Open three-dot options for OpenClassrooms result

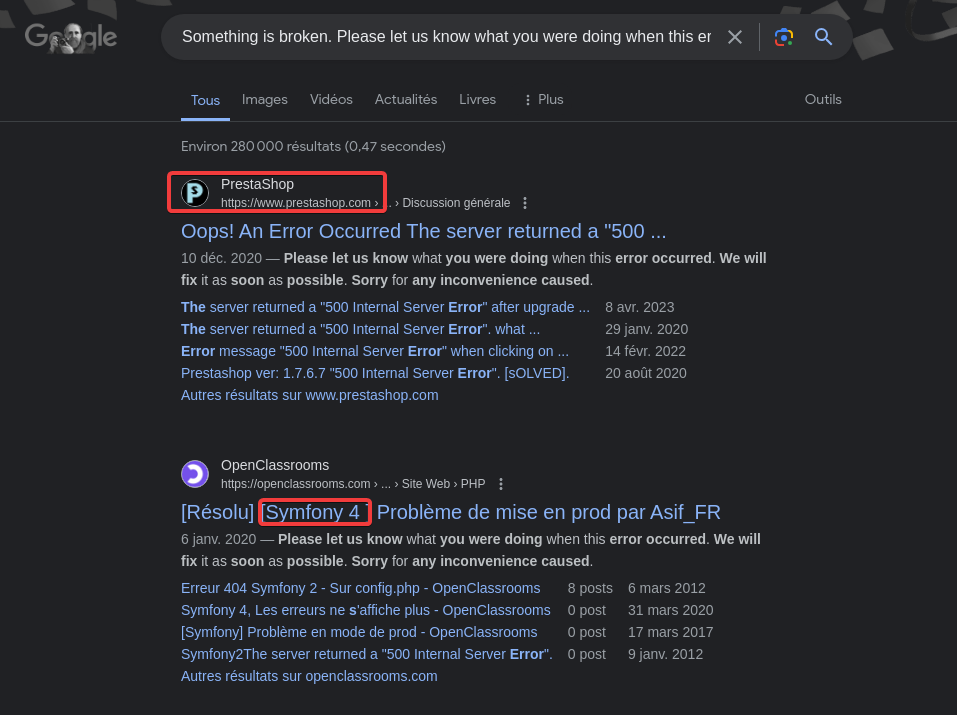point(501,484)
